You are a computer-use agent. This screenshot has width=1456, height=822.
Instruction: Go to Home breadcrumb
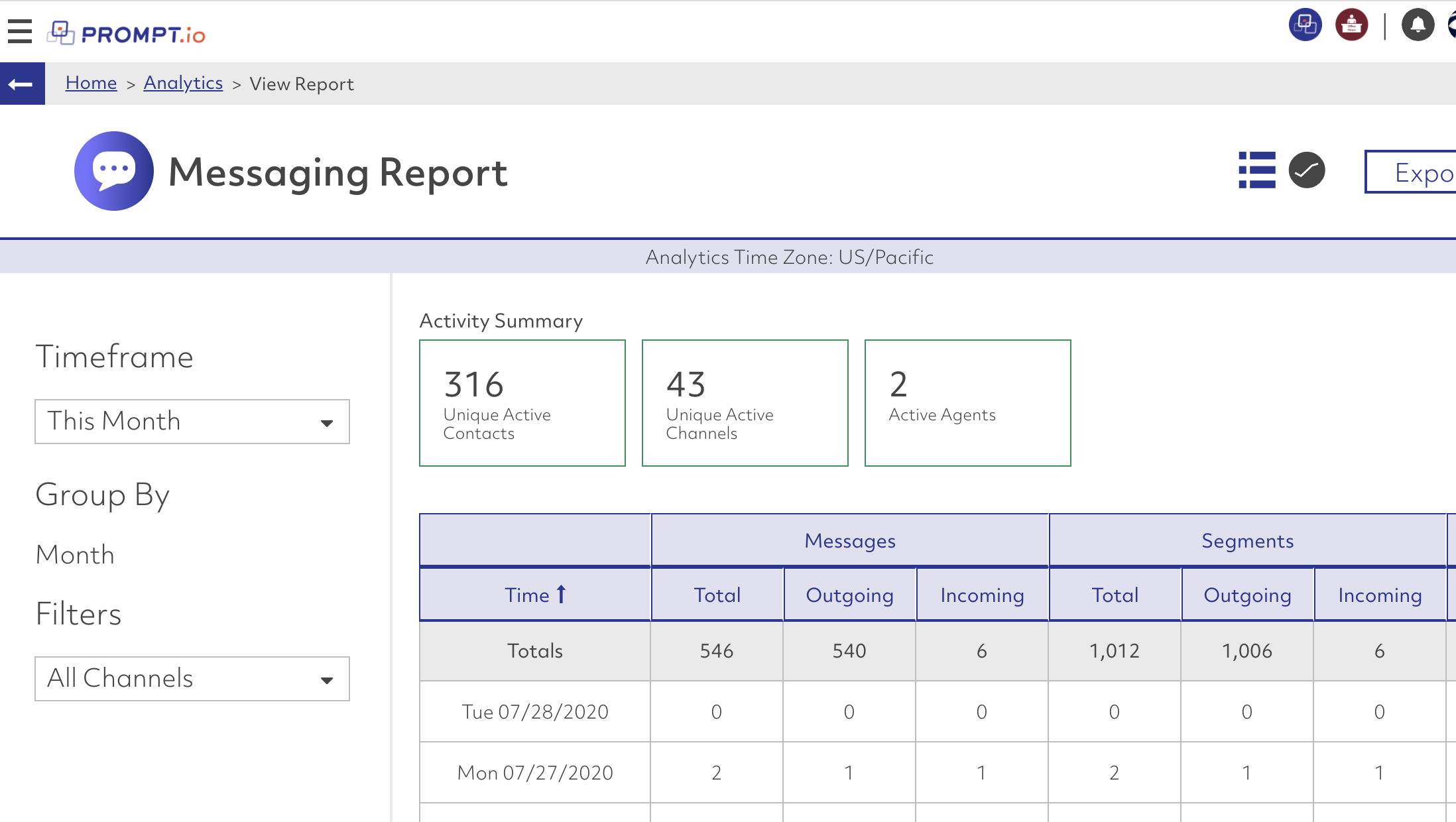[91, 84]
